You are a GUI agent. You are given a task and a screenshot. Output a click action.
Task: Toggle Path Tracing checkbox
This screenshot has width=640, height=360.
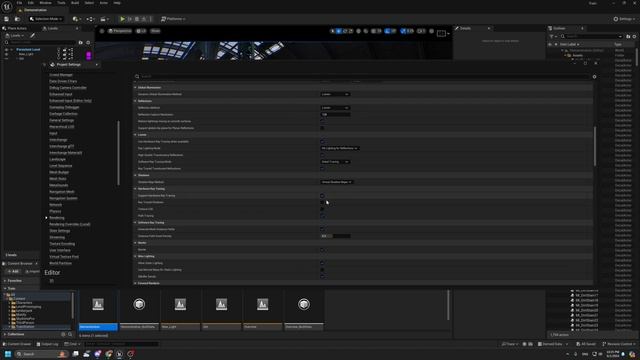(x=322, y=216)
